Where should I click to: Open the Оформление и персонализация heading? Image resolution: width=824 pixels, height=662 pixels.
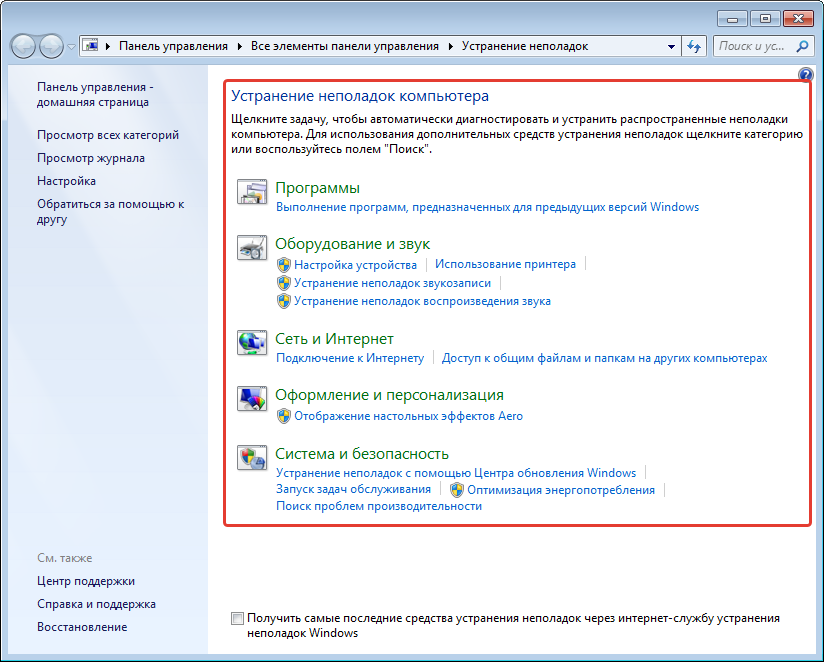pos(389,395)
